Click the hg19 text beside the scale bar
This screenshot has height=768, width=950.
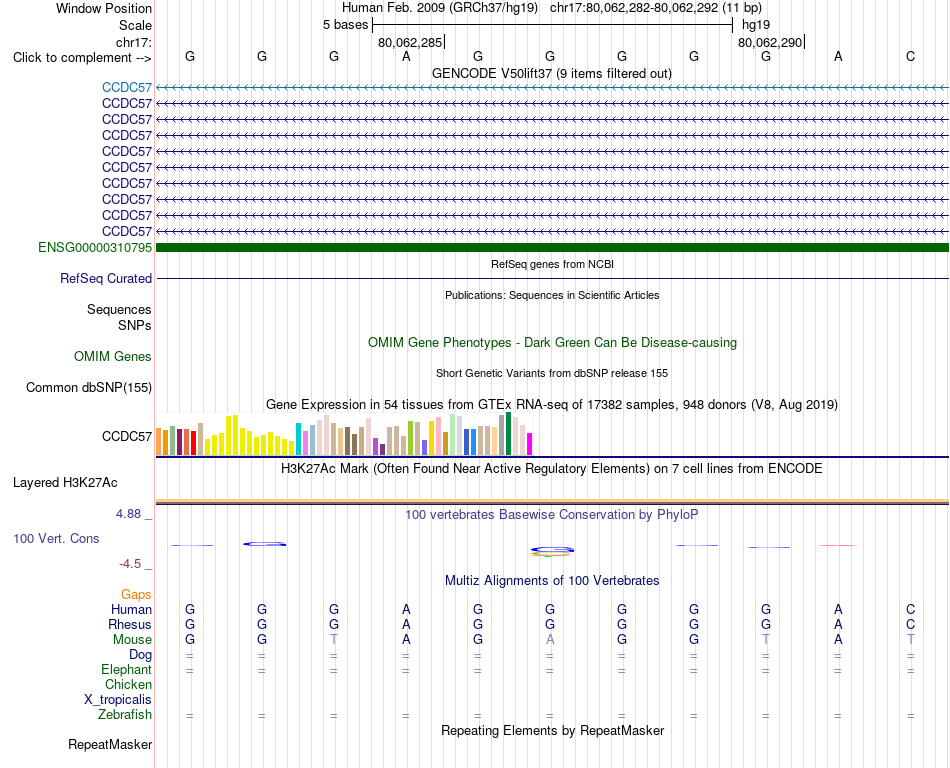pos(756,24)
